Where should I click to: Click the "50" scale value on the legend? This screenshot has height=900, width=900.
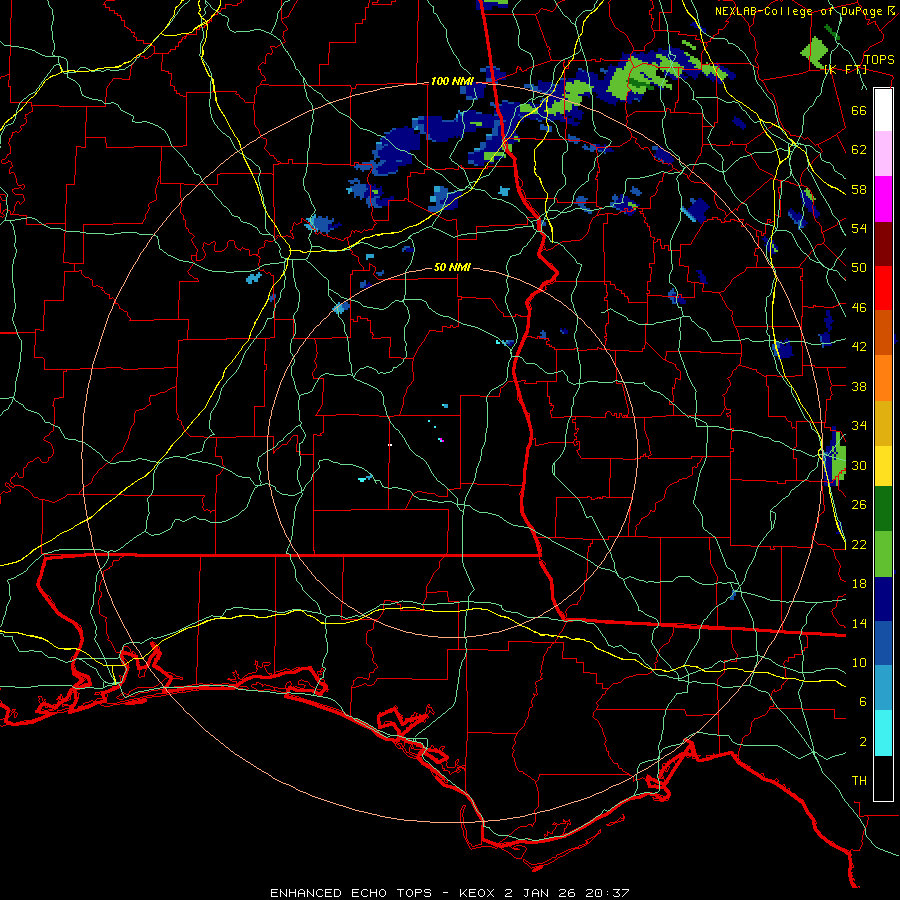tap(859, 268)
